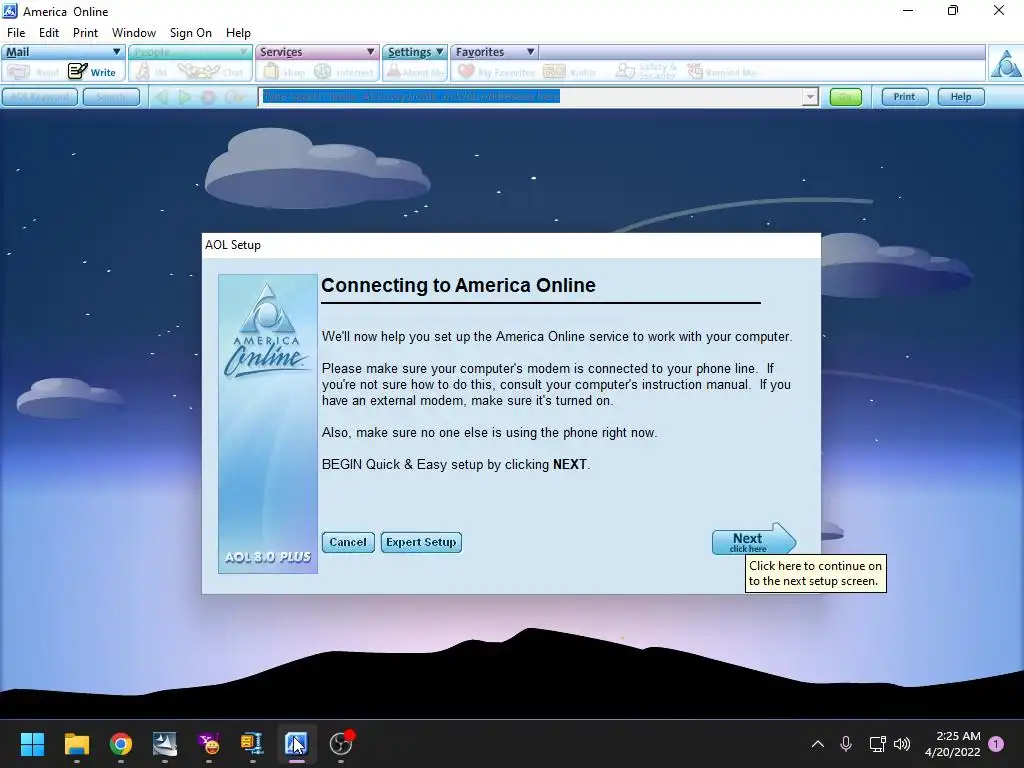Open File Explorer from taskbar
Screen dimensions: 1024x768
coord(76,744)
